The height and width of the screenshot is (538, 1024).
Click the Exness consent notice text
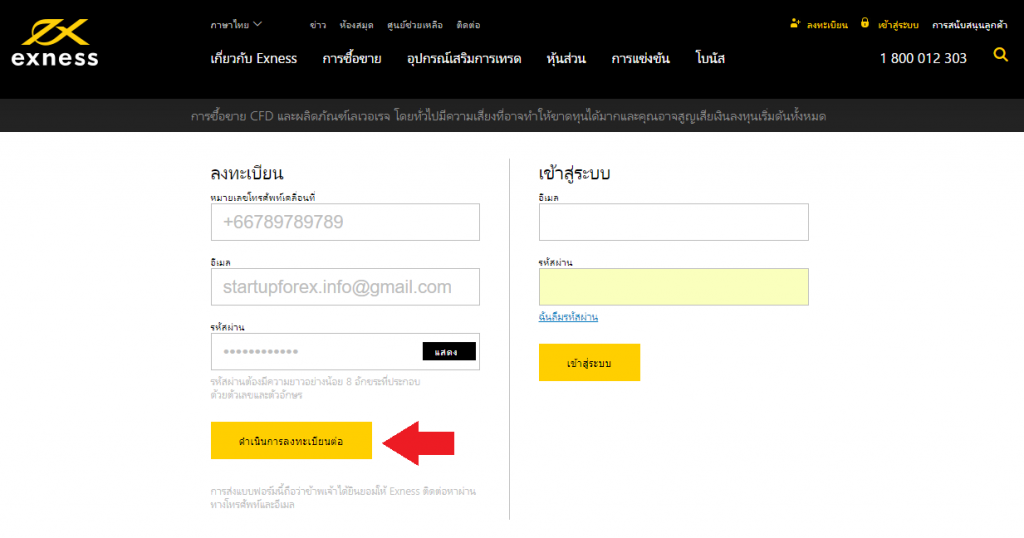click(x=343, y=498)
